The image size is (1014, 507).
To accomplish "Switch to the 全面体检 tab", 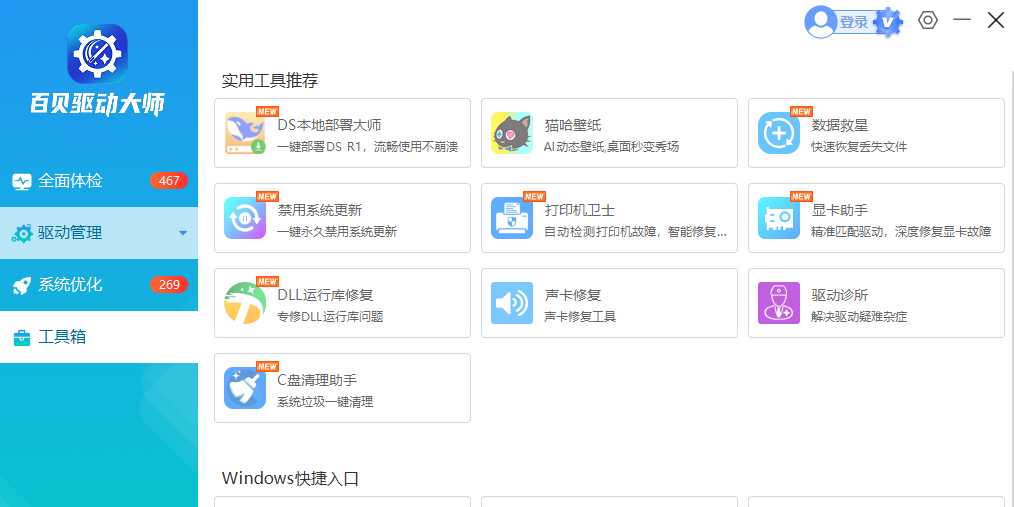I will click(x=70, y=181).
